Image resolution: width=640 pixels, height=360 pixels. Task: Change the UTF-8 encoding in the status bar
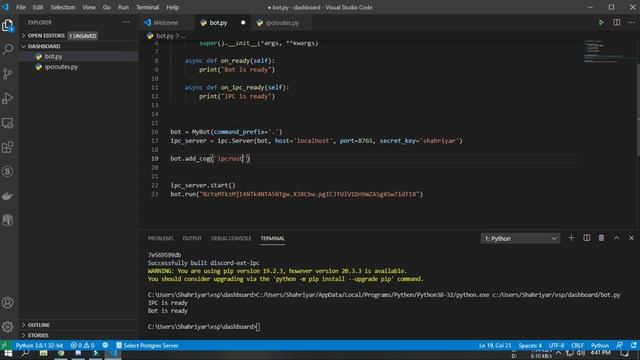click(556, 345)
